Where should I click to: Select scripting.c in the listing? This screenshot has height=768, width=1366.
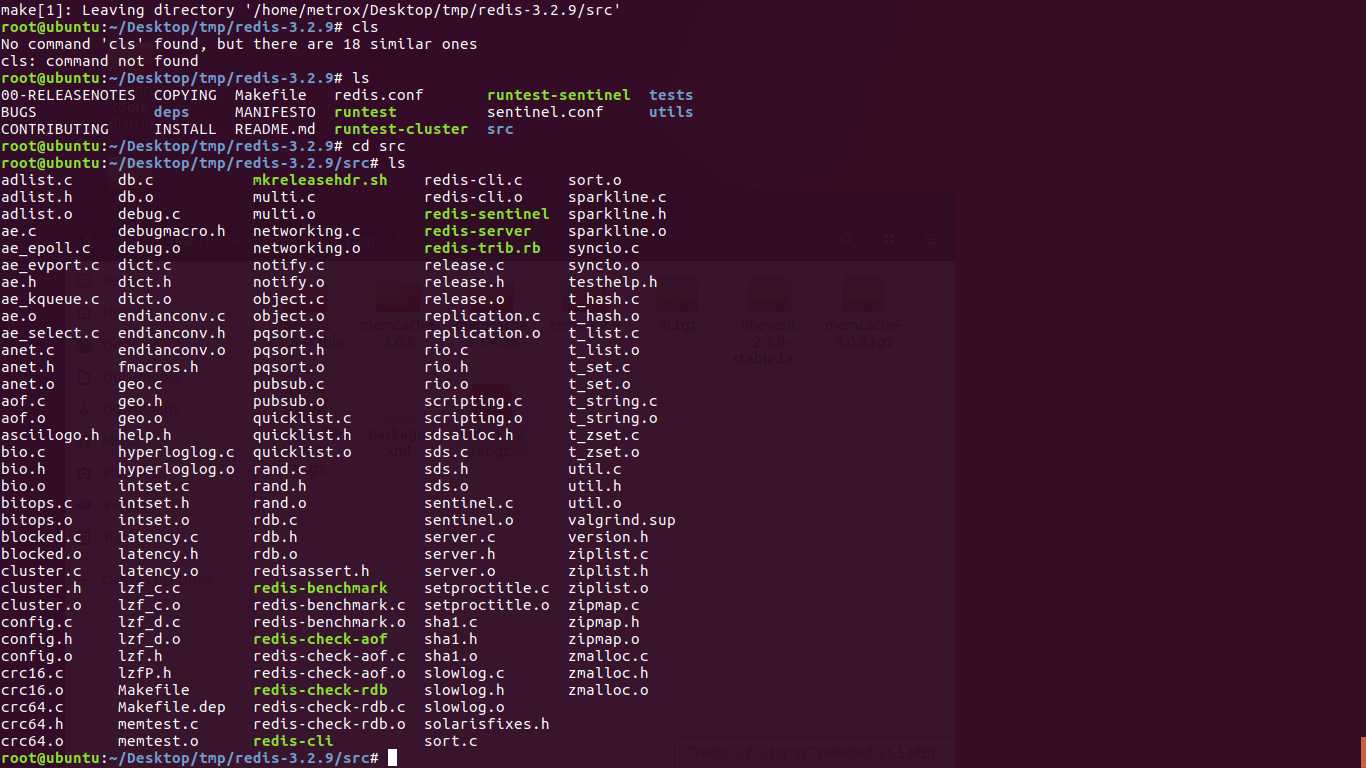tap(473, 401)
